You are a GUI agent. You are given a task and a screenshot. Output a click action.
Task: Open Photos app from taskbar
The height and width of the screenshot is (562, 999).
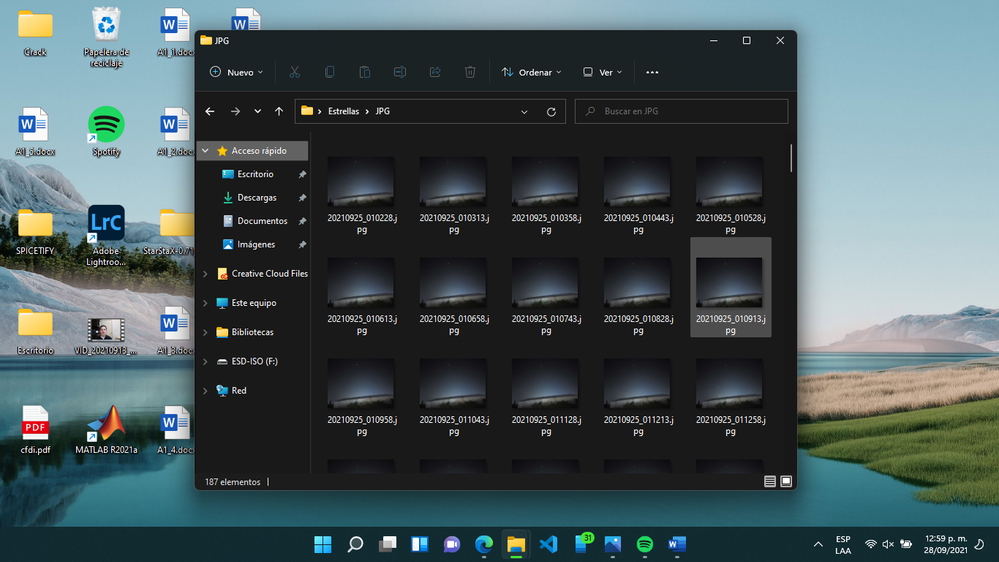(613, 544)
